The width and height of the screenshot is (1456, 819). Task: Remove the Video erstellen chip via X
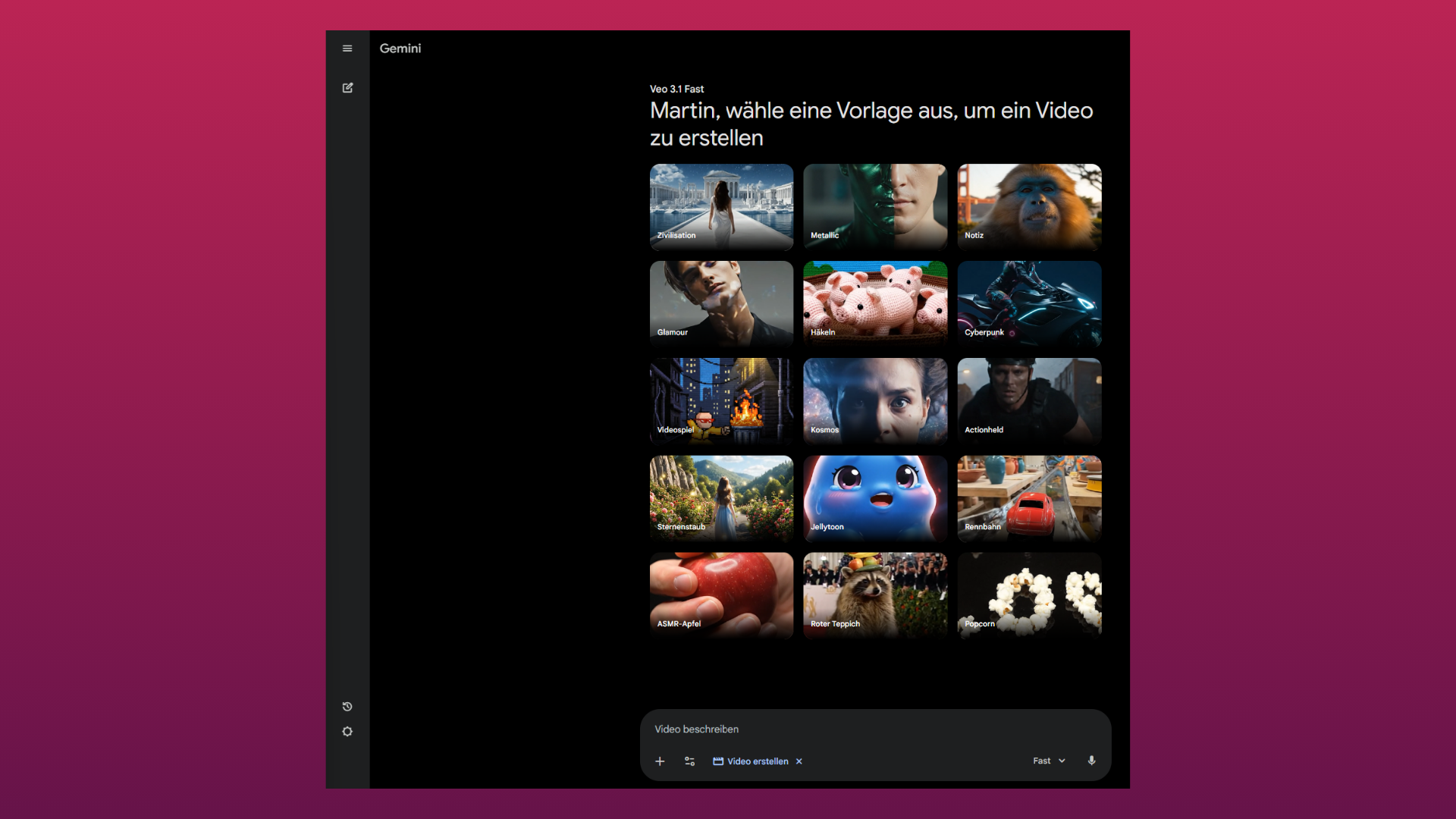tap(799, 761)
